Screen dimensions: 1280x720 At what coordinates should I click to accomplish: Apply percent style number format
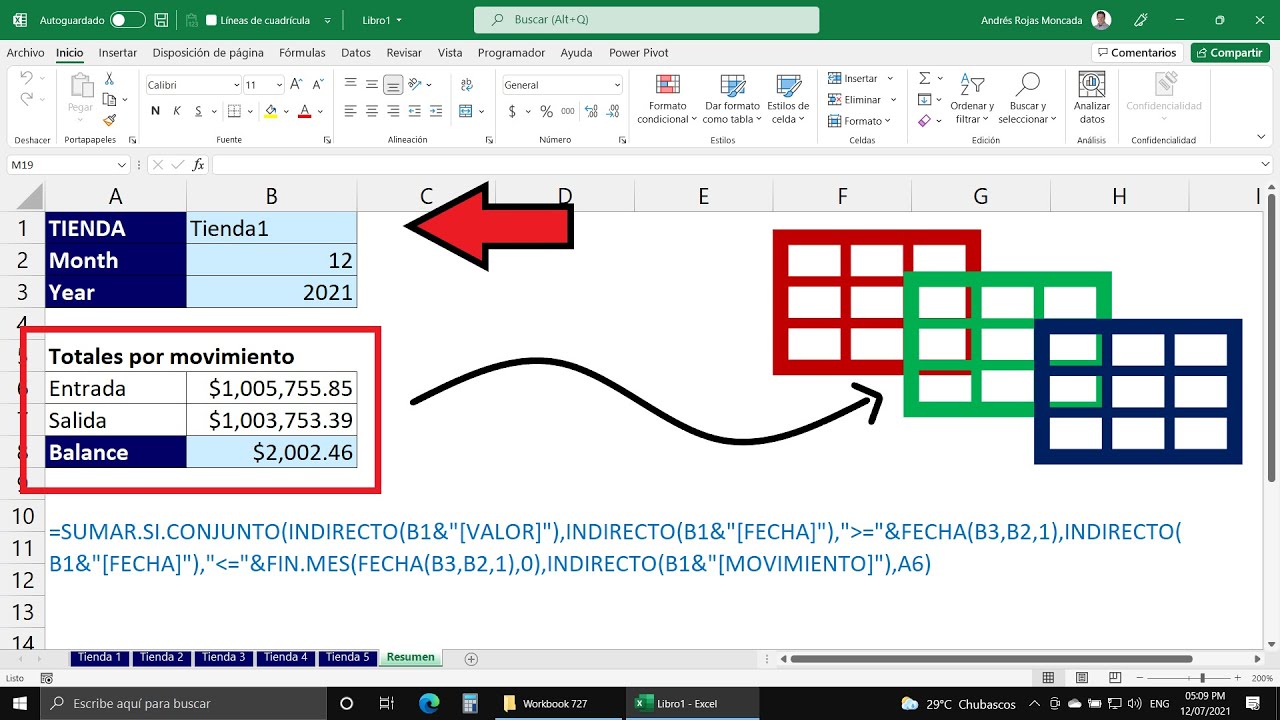(x=546, y=111)
